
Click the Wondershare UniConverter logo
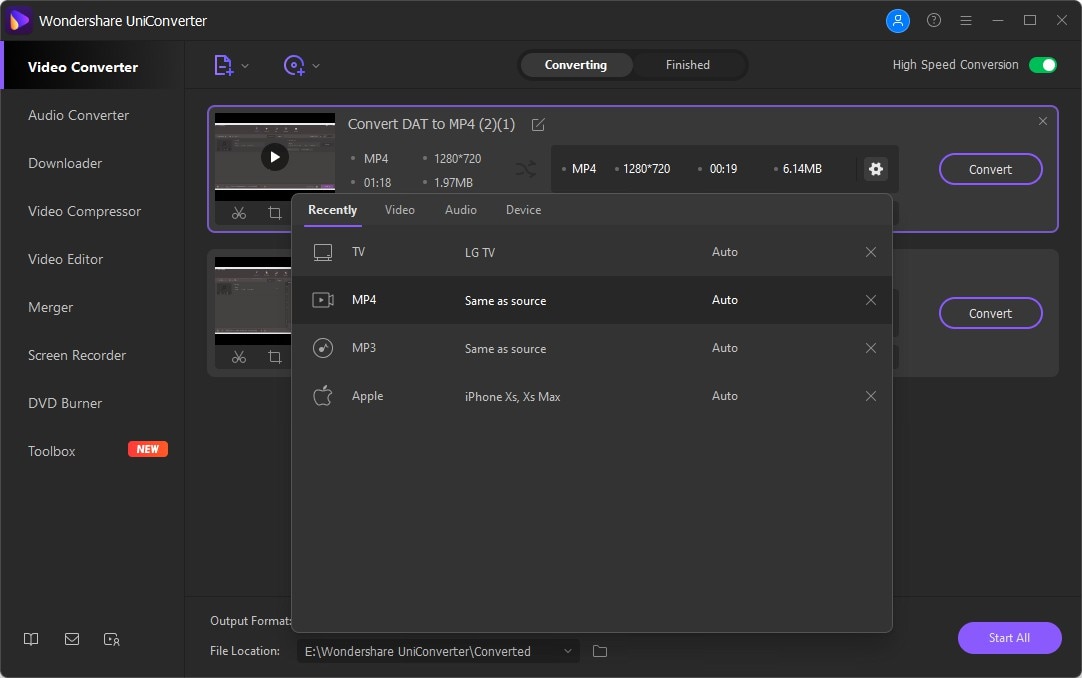[19, 21]
